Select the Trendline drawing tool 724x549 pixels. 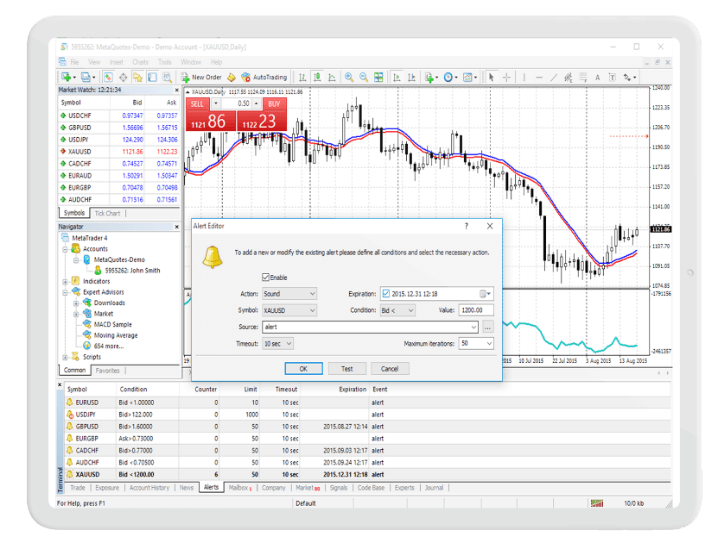click(x=554, y=77)
